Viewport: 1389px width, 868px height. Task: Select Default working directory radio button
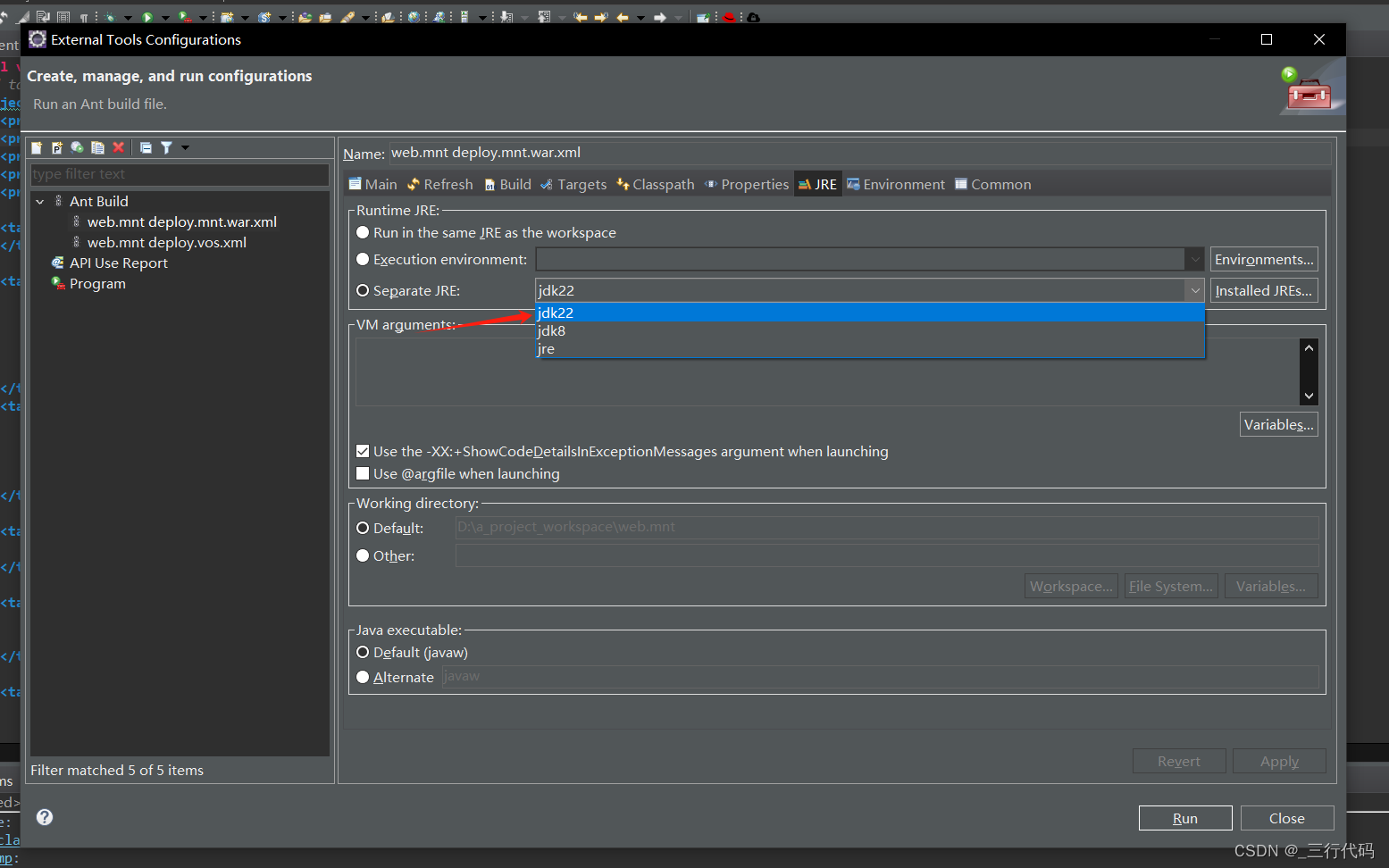[363, 528]
